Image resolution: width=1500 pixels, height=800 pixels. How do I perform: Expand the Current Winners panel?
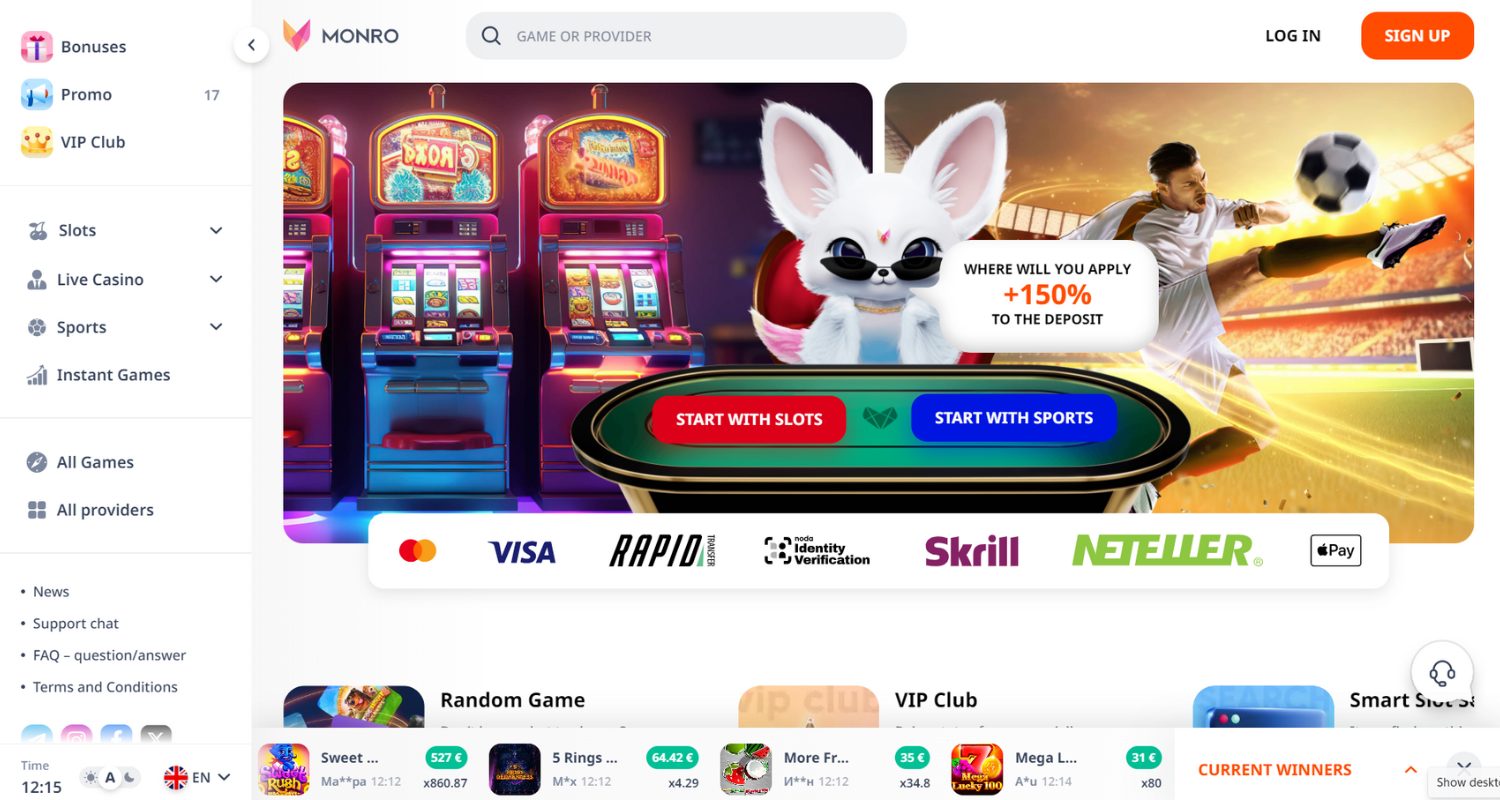(x=1410, y=770)
